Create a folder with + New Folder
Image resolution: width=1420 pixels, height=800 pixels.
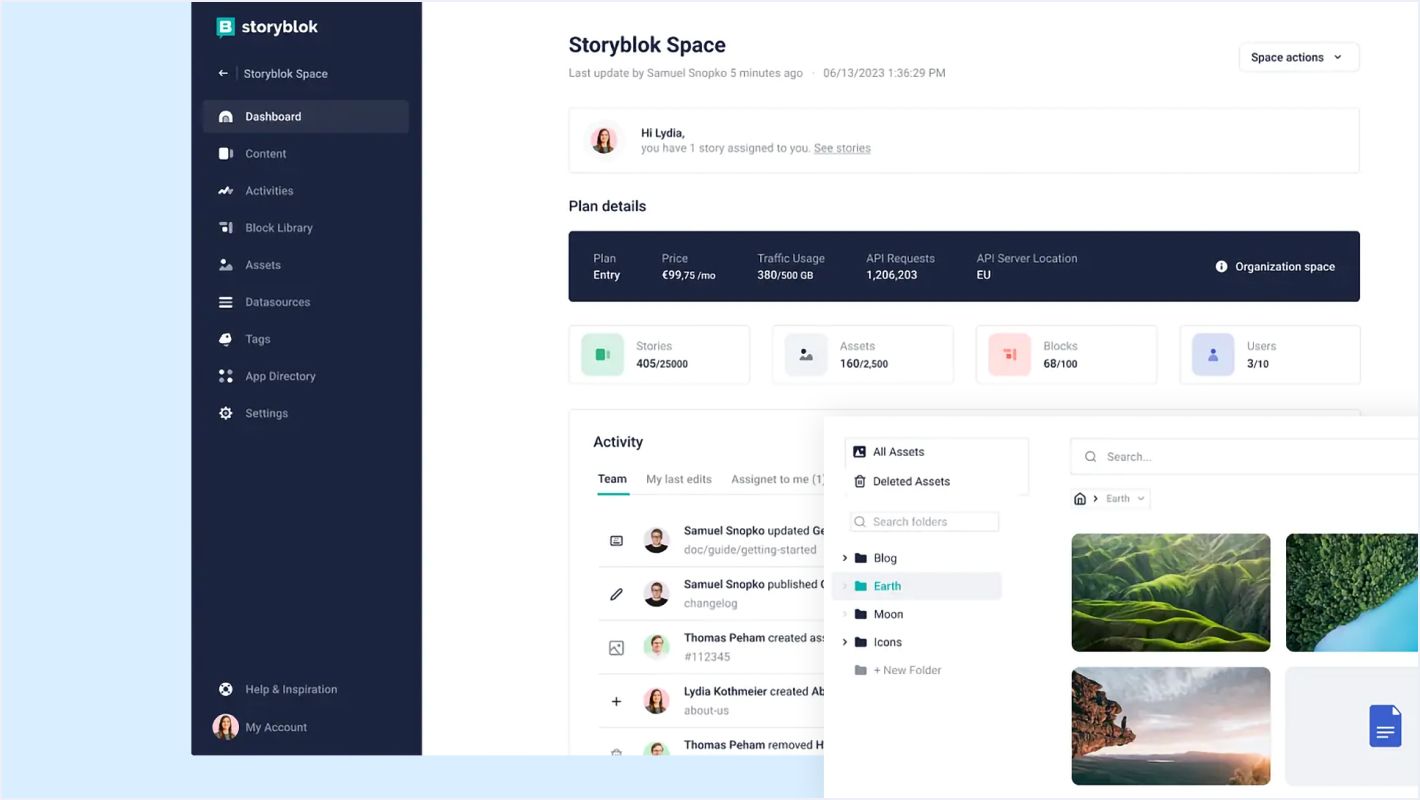[907, 669]
